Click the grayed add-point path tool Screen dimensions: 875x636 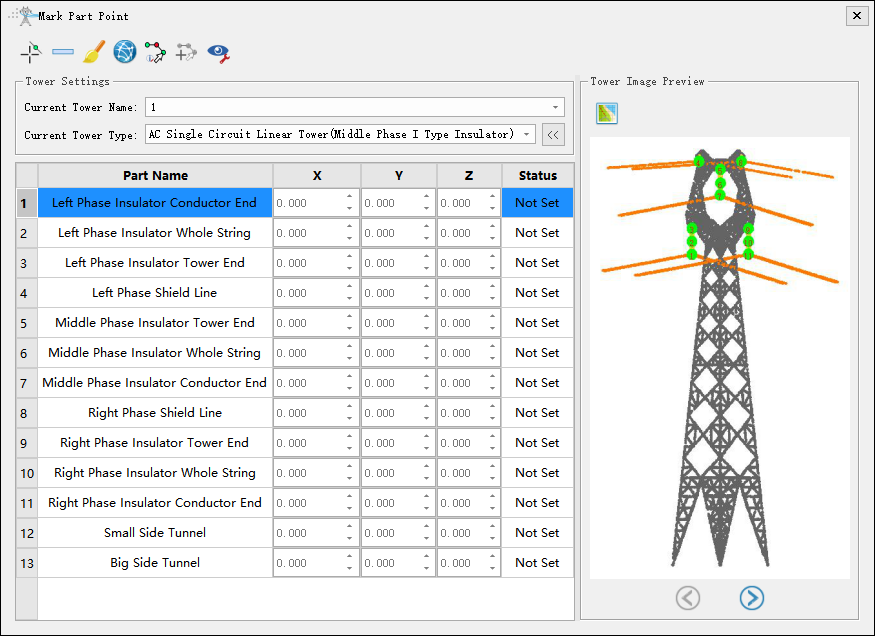186,52
